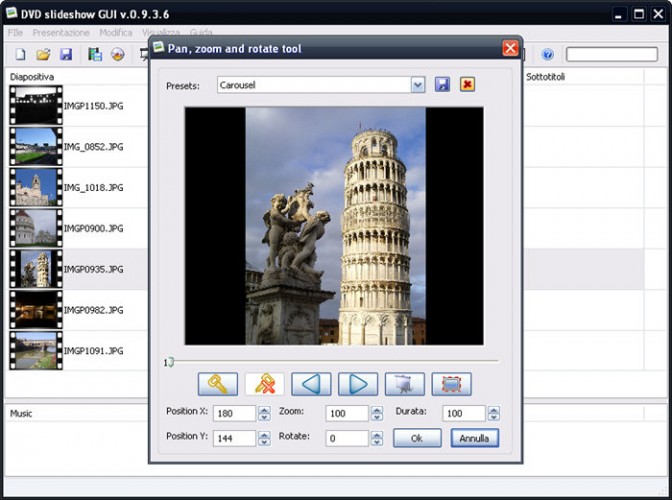
Task: Confirm with the Ok button
Action: [x=417, y=438]
